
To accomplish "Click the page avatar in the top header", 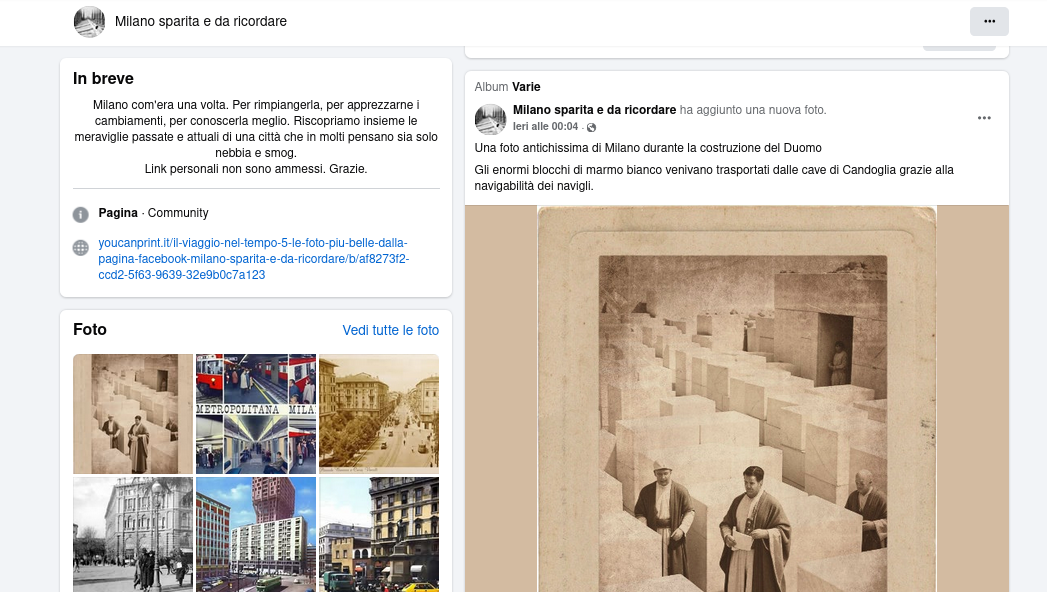I will pyautogui.click(x=90, y=21).
